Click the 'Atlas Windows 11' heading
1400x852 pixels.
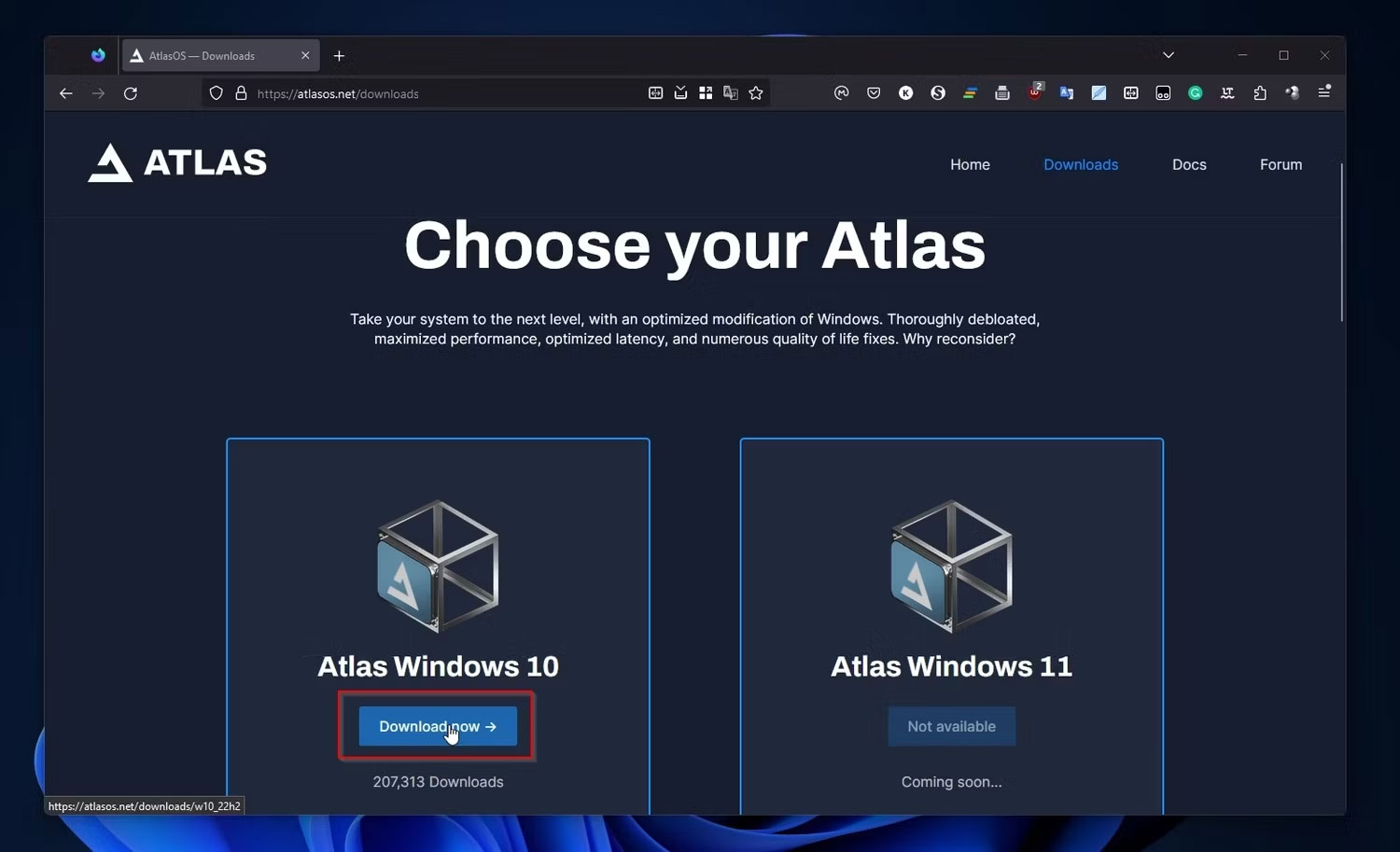coord(952,666)
